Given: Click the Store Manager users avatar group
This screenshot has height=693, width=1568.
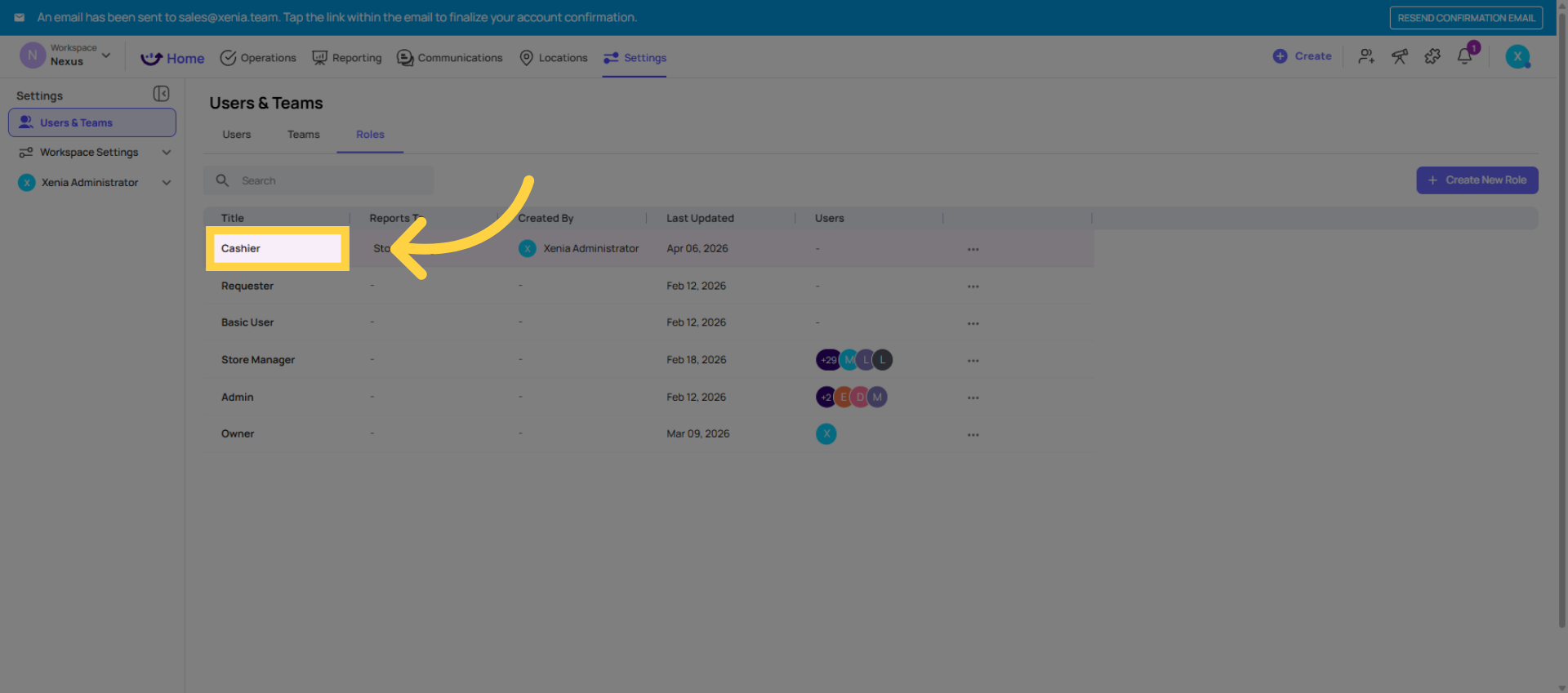Looking at the screenshot, I should click(854, 360).
